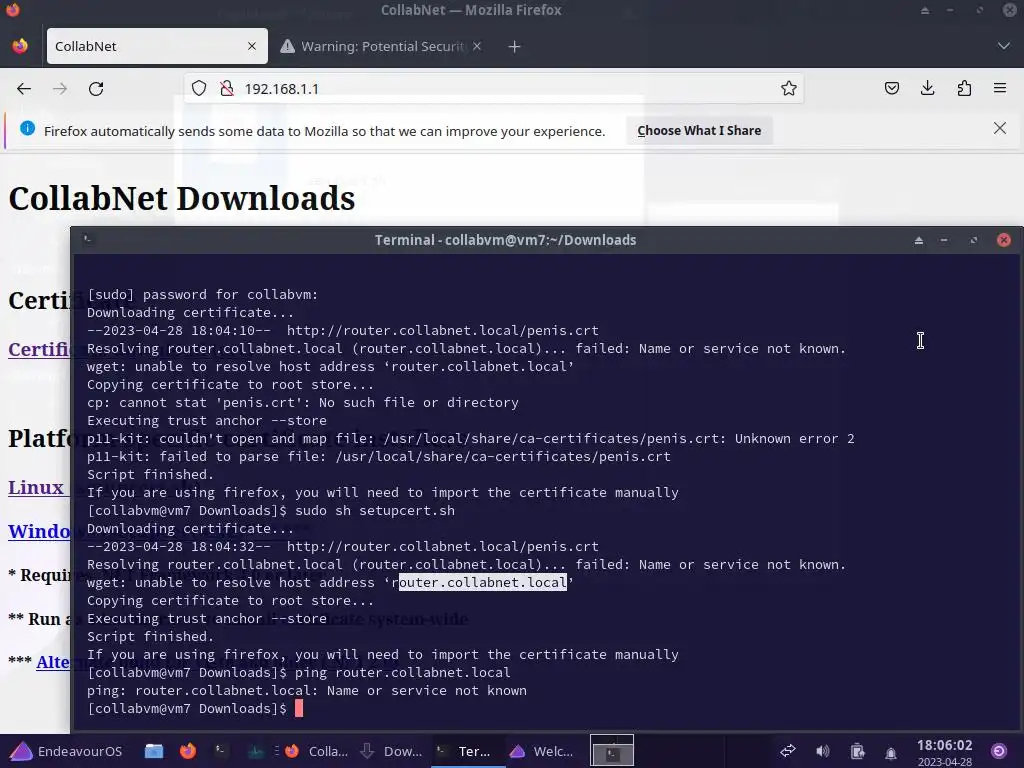The image size is (1024, 768).
Task: Expand the list all tabs chevron
Action: [x=1004, y=46]
